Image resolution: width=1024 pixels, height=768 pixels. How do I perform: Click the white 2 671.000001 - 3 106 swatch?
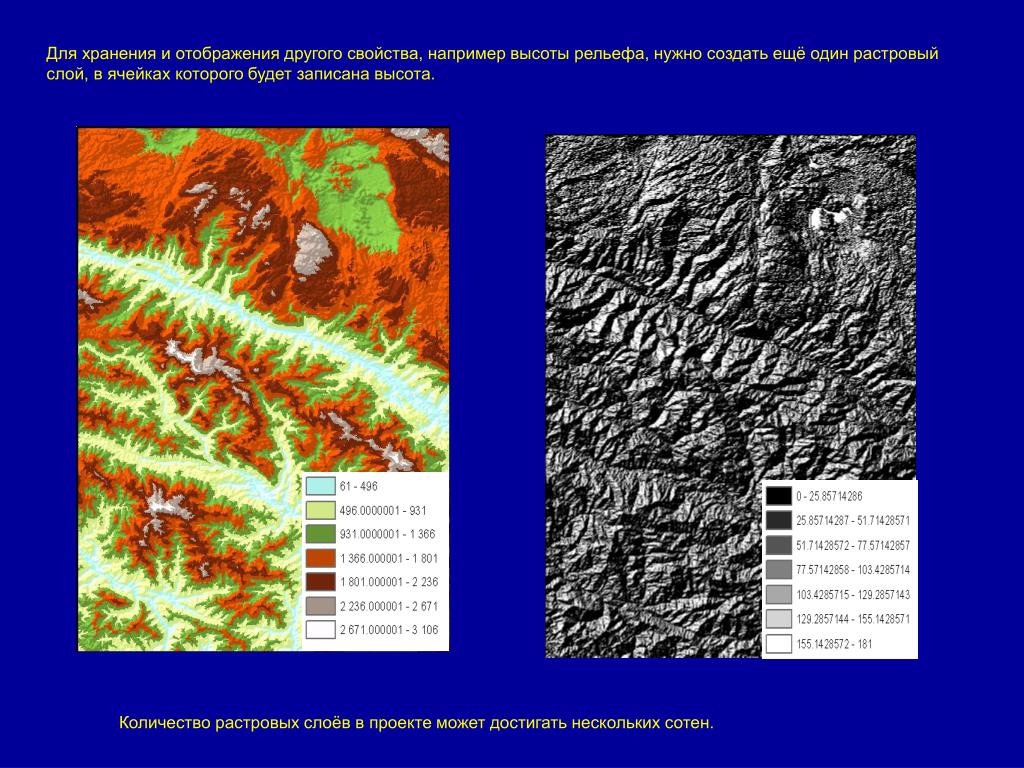(320, 630)
